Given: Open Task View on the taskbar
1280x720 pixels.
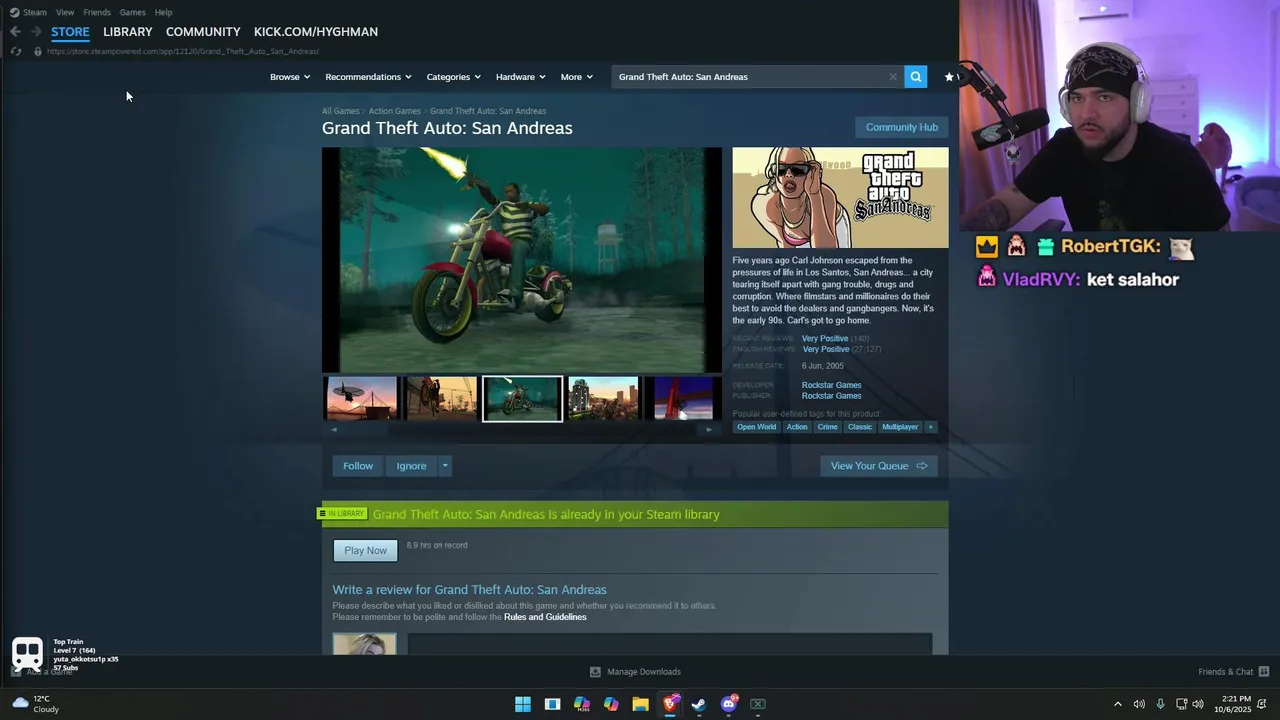Looking at the screenshot, I should [552, 704].
